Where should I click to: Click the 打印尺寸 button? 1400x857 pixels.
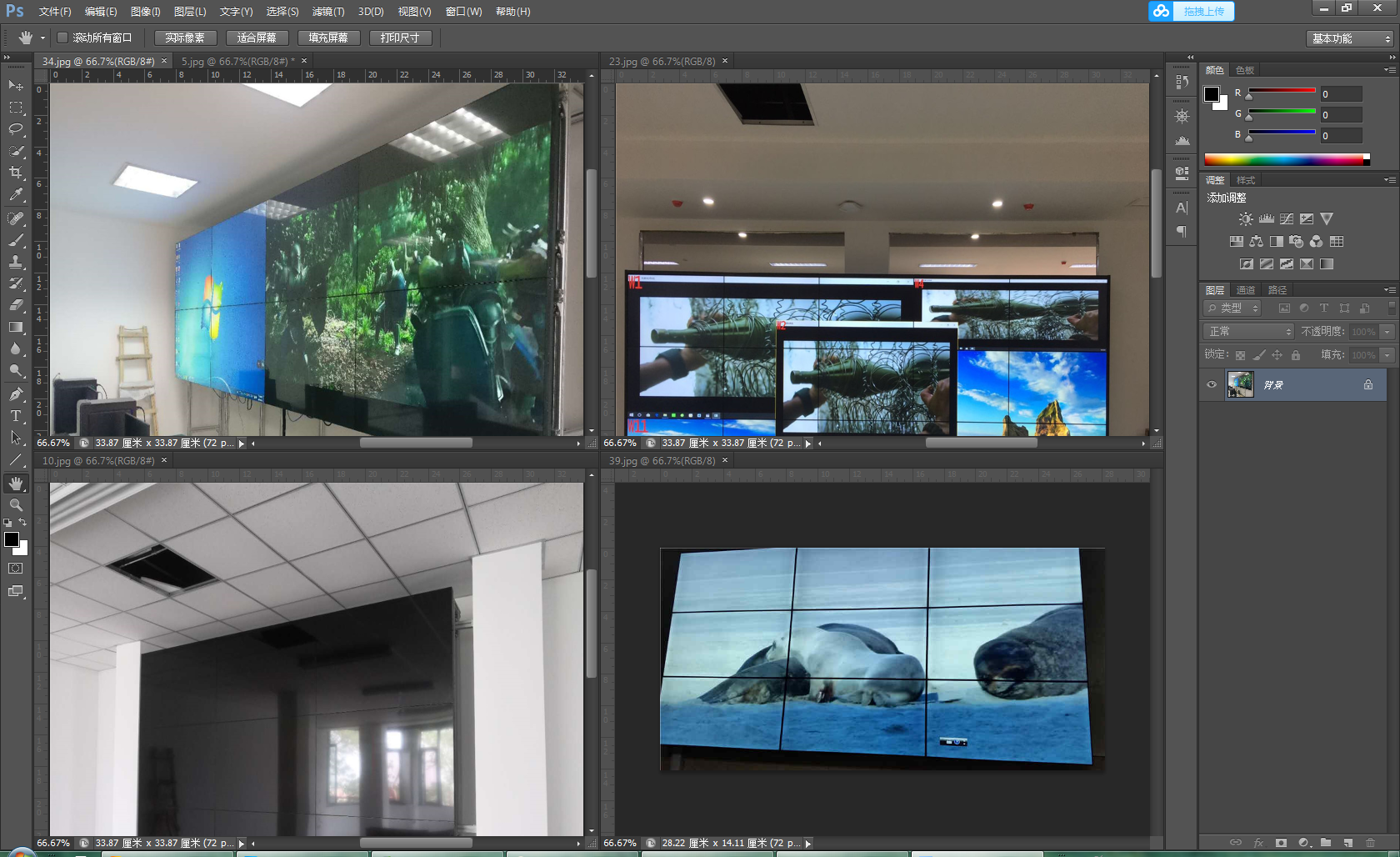pyautogui.click(x=400, y=38)
